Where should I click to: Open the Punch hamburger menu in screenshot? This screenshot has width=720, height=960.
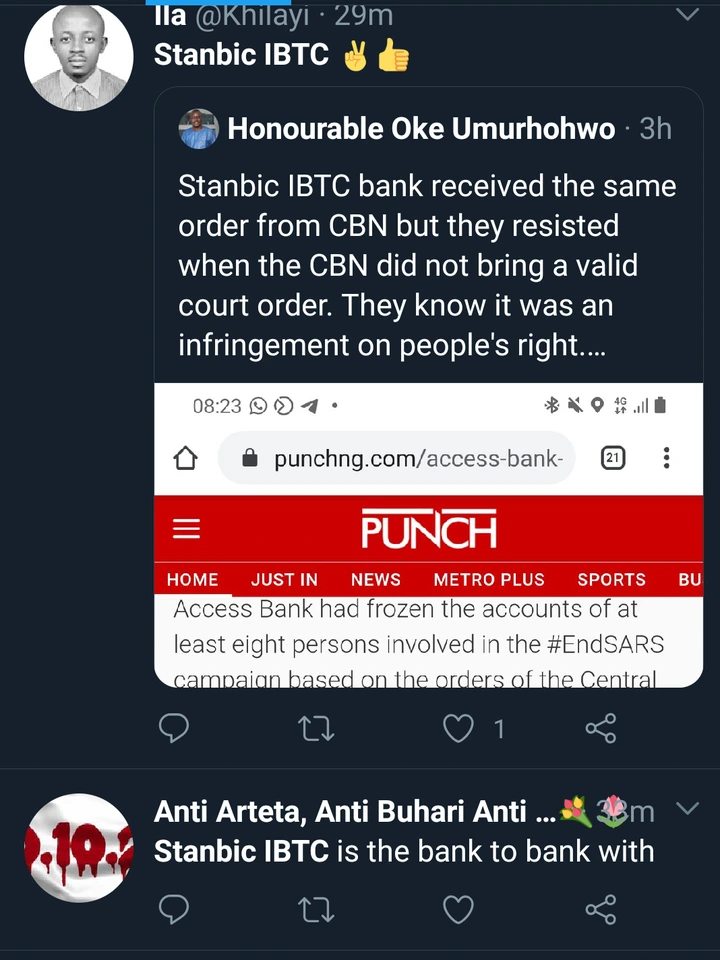(187, 529)
